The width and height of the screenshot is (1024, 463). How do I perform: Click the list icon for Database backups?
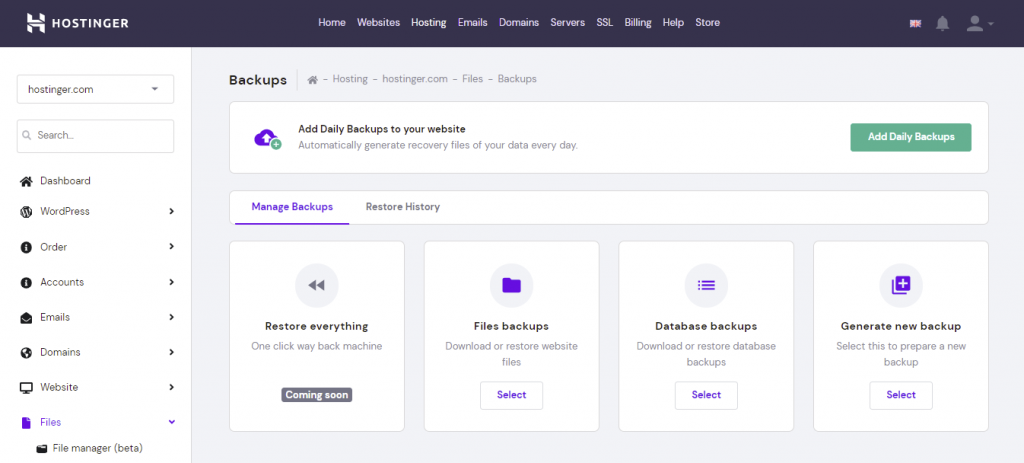(706, 285)
